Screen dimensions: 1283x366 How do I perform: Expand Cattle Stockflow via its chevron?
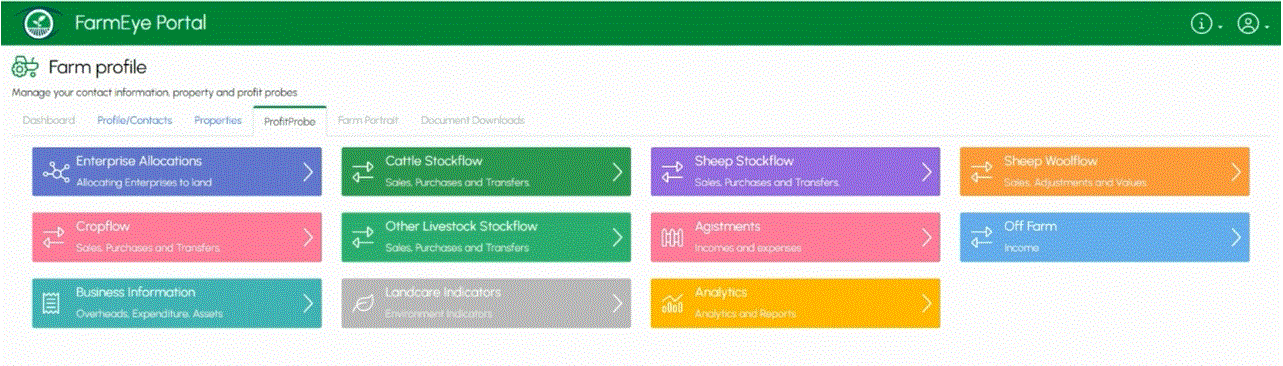coord(617,172)
